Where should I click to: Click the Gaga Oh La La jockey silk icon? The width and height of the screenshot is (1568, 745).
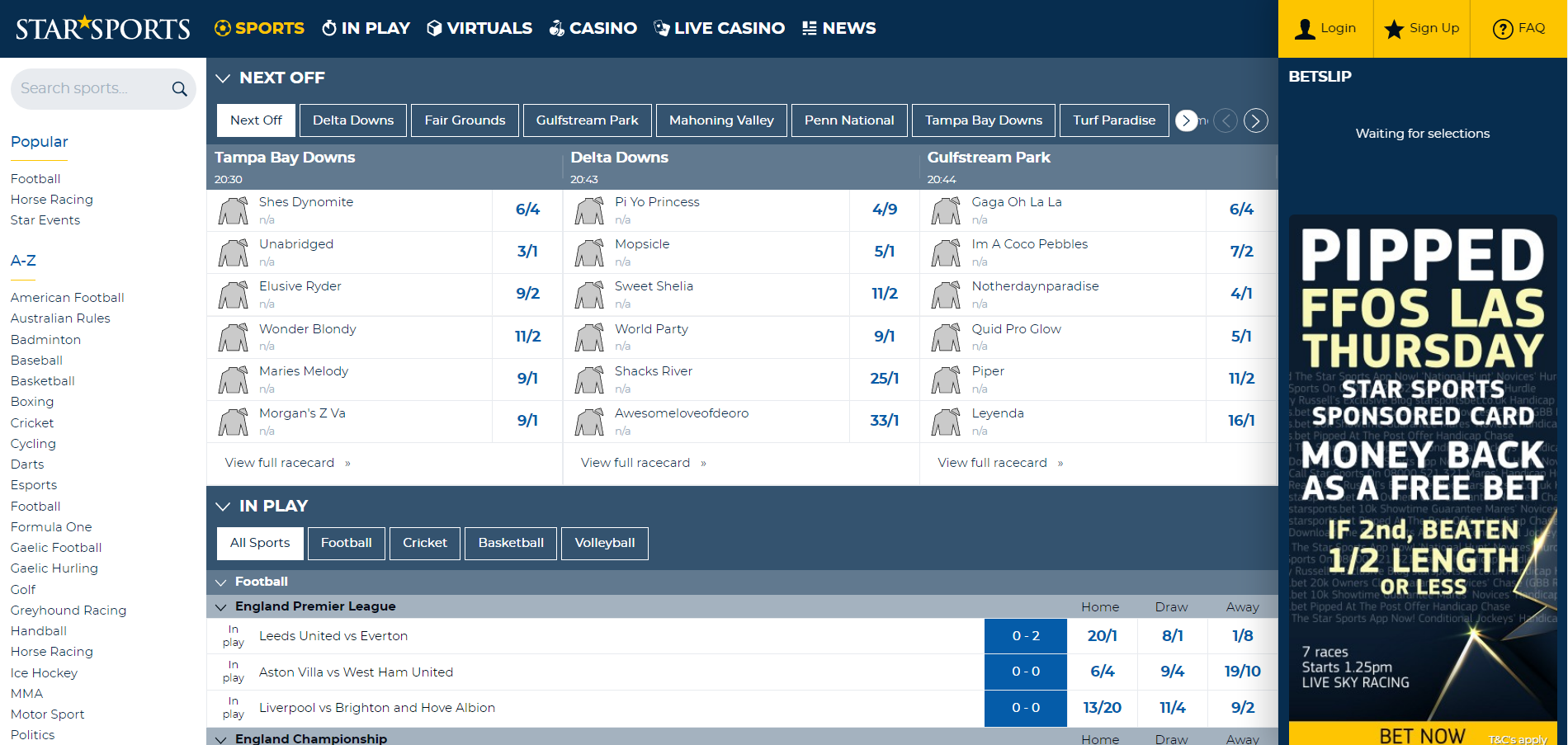coord(946,210)
